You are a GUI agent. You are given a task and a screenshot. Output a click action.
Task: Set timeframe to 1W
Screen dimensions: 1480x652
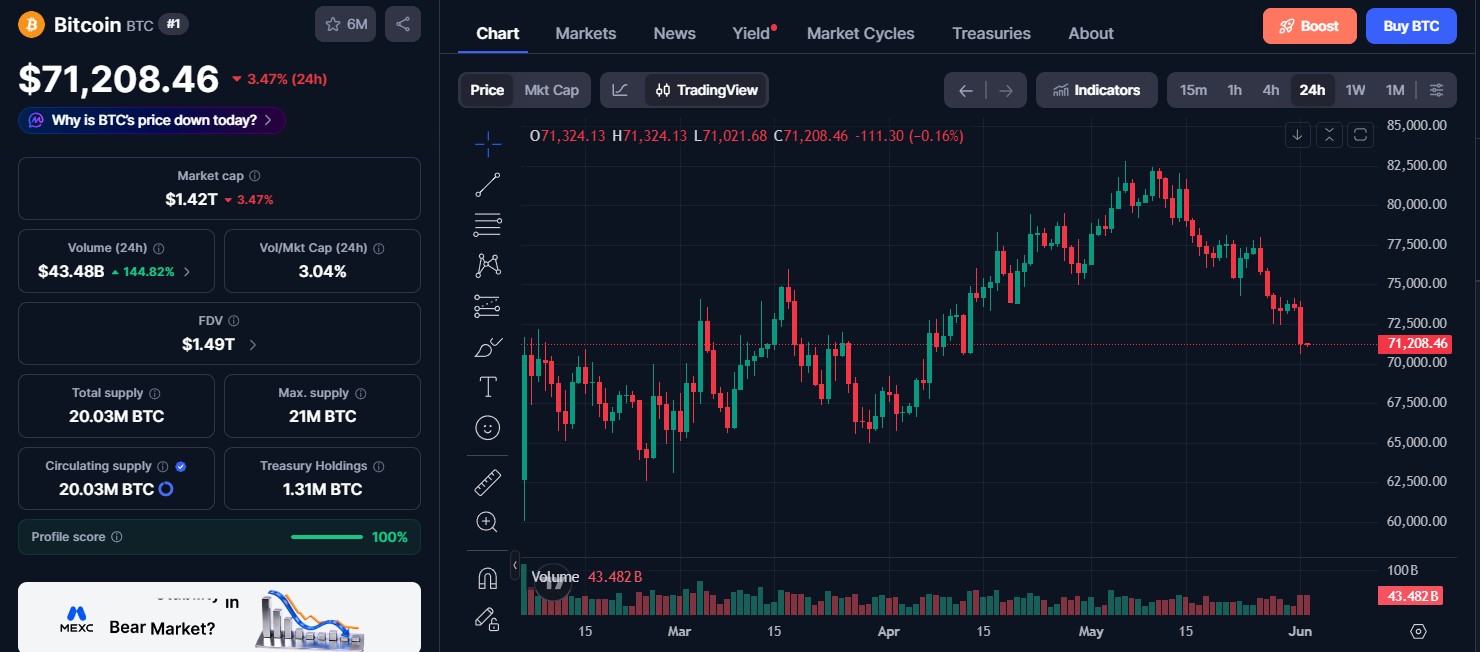tap(1355, 90)
